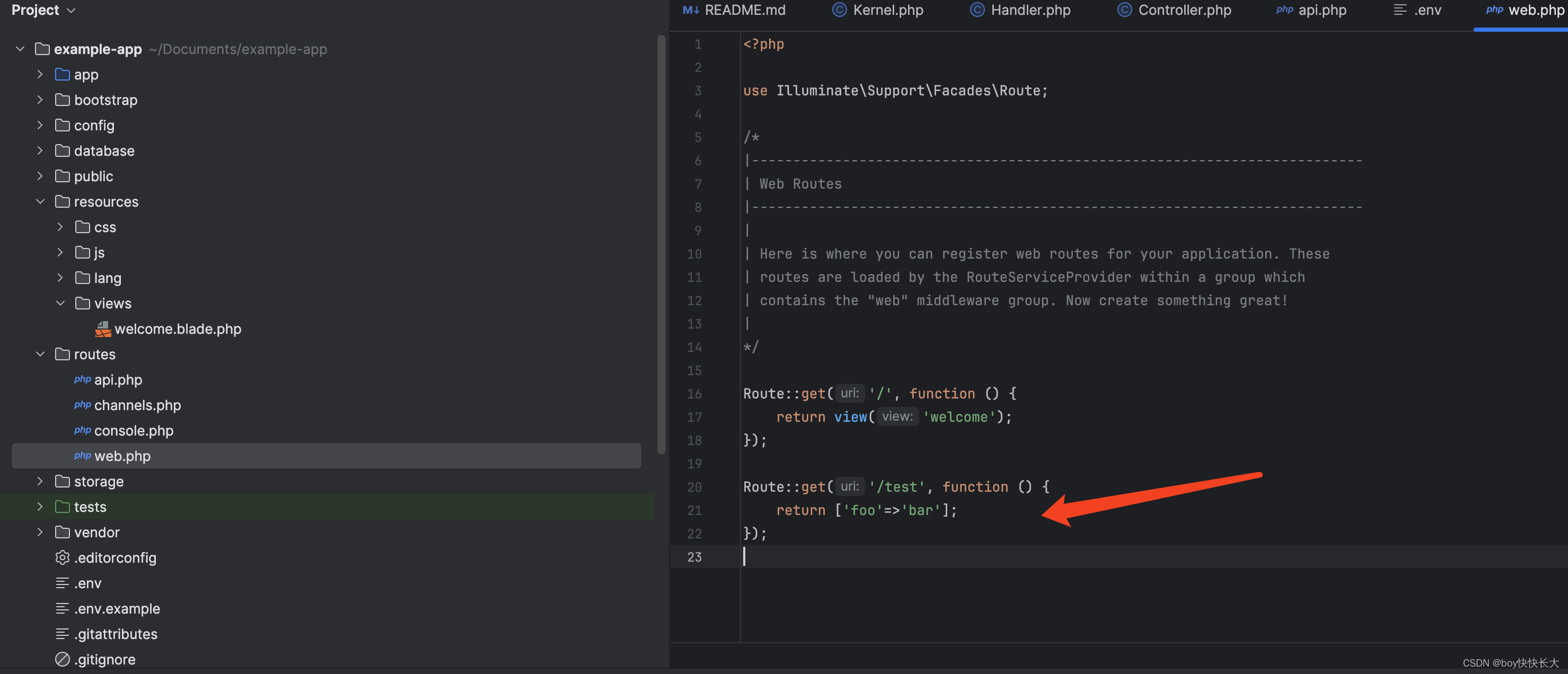Expand the public folder

(40, 176)
